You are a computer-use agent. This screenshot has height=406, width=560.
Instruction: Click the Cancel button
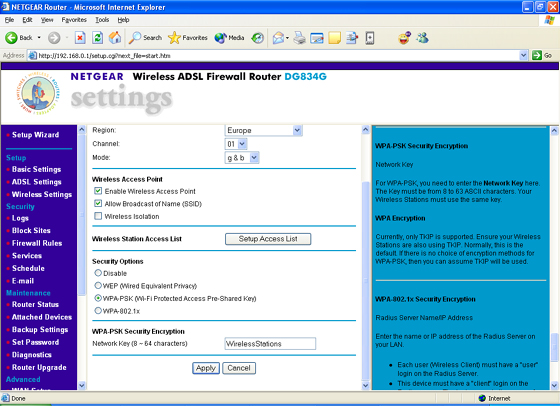click(x=239, y=368)
